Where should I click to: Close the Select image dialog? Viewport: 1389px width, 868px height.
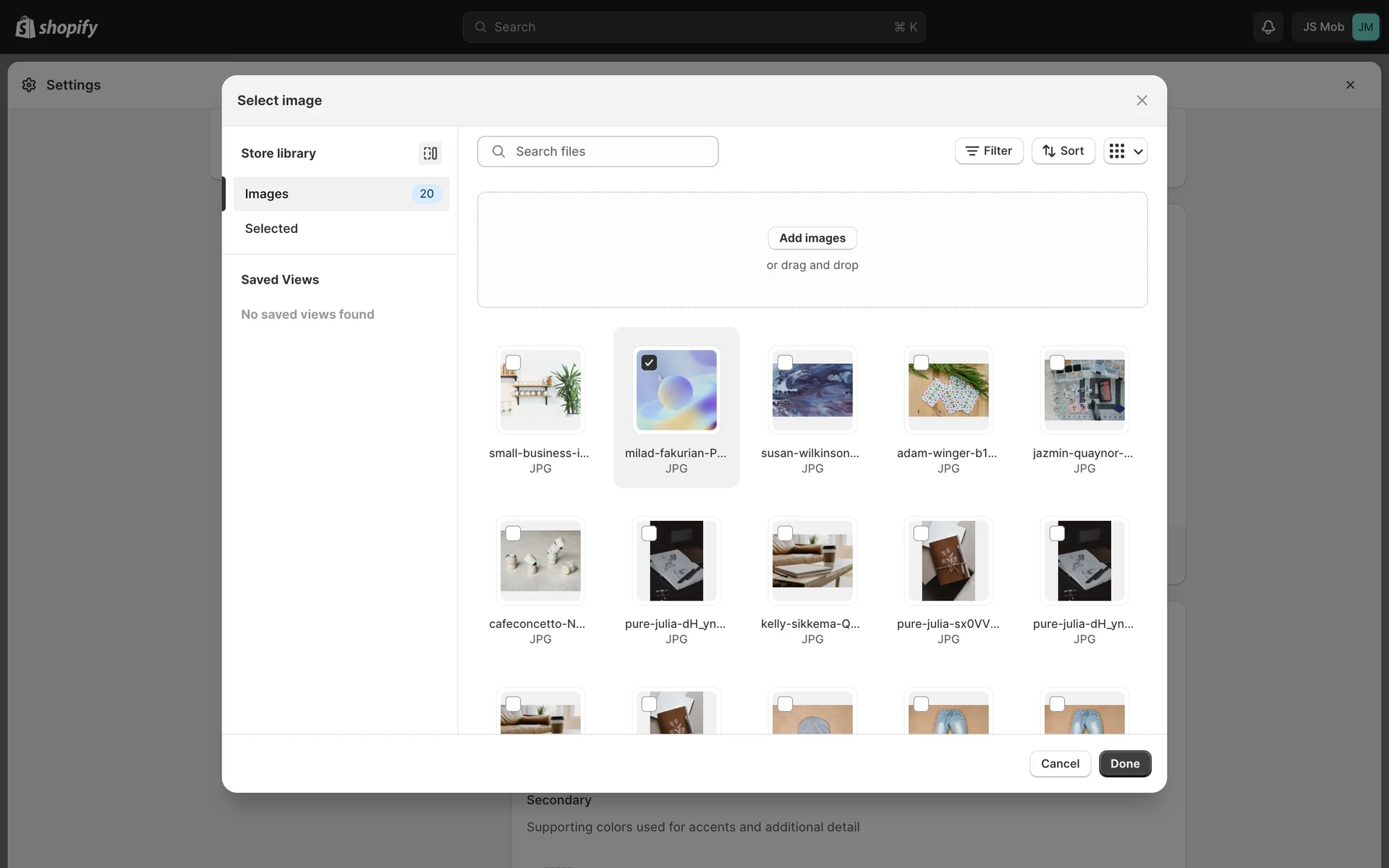pyautogui.click(x=1142, y=101)
